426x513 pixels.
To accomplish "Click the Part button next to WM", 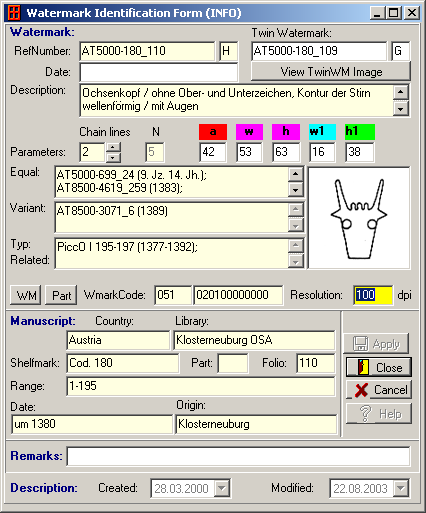I will [61, 295].
